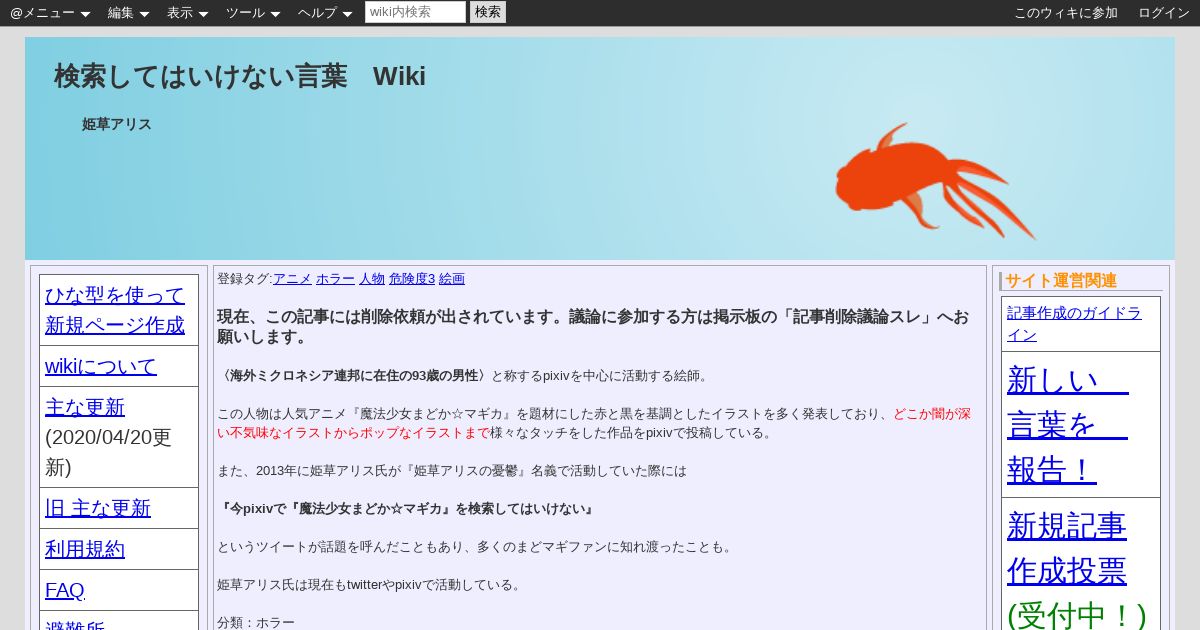Click the 分類：ホラー classification line
1200x630 pixels.
pyautogui.click(x=256, y=622)
